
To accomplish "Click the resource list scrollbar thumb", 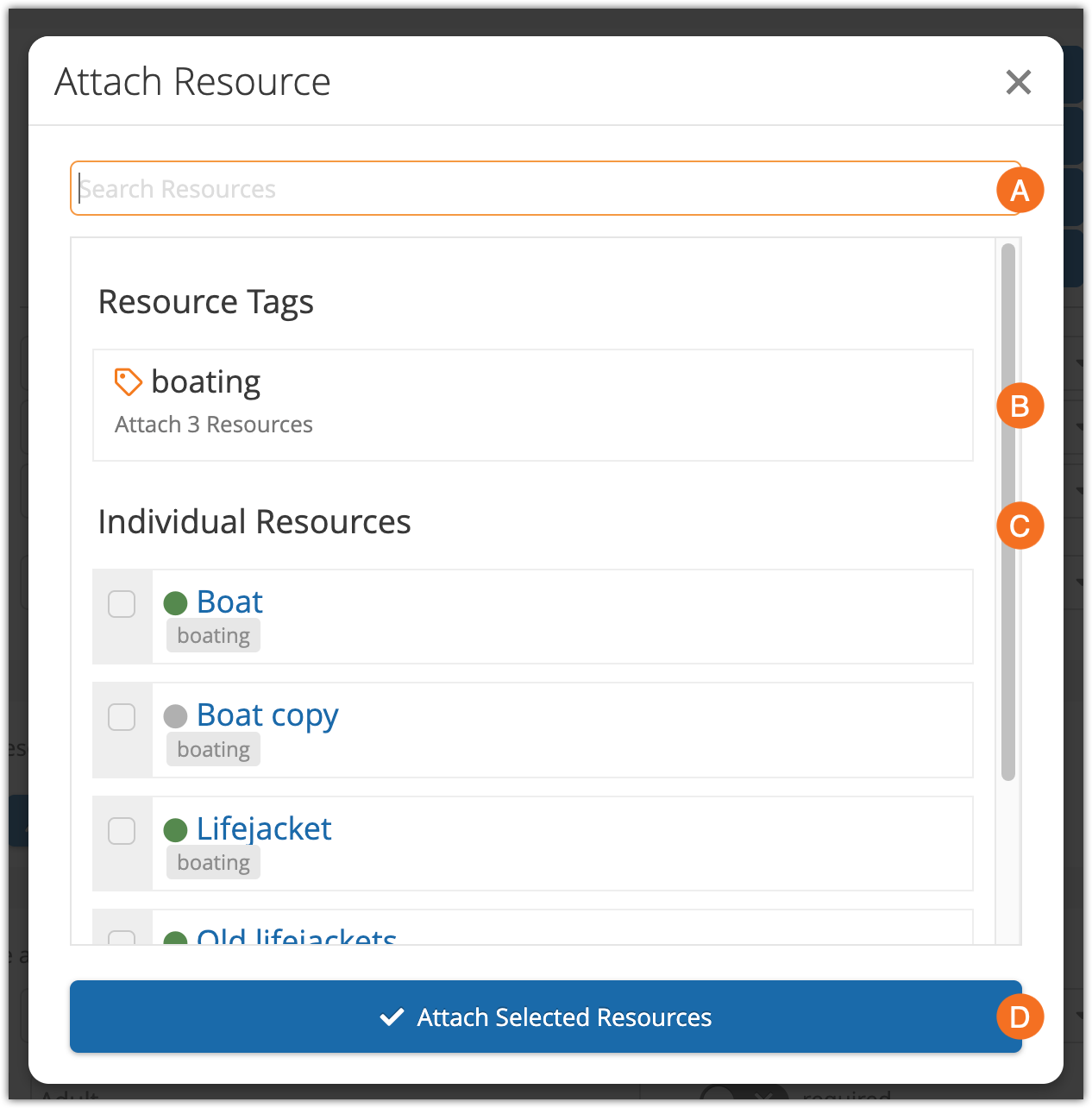I will pyautogui.click(x=1008, y=512).
